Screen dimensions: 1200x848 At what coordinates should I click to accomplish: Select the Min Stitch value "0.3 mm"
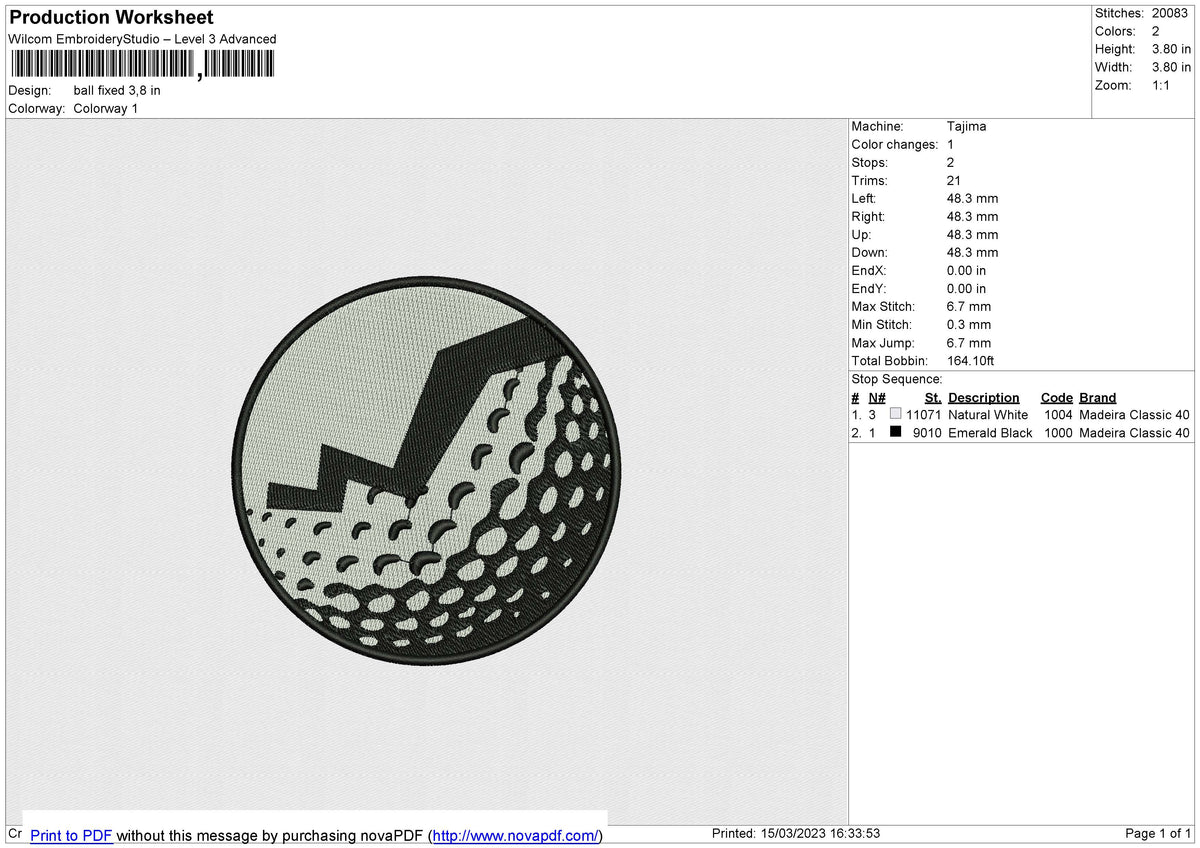(969, 324)
